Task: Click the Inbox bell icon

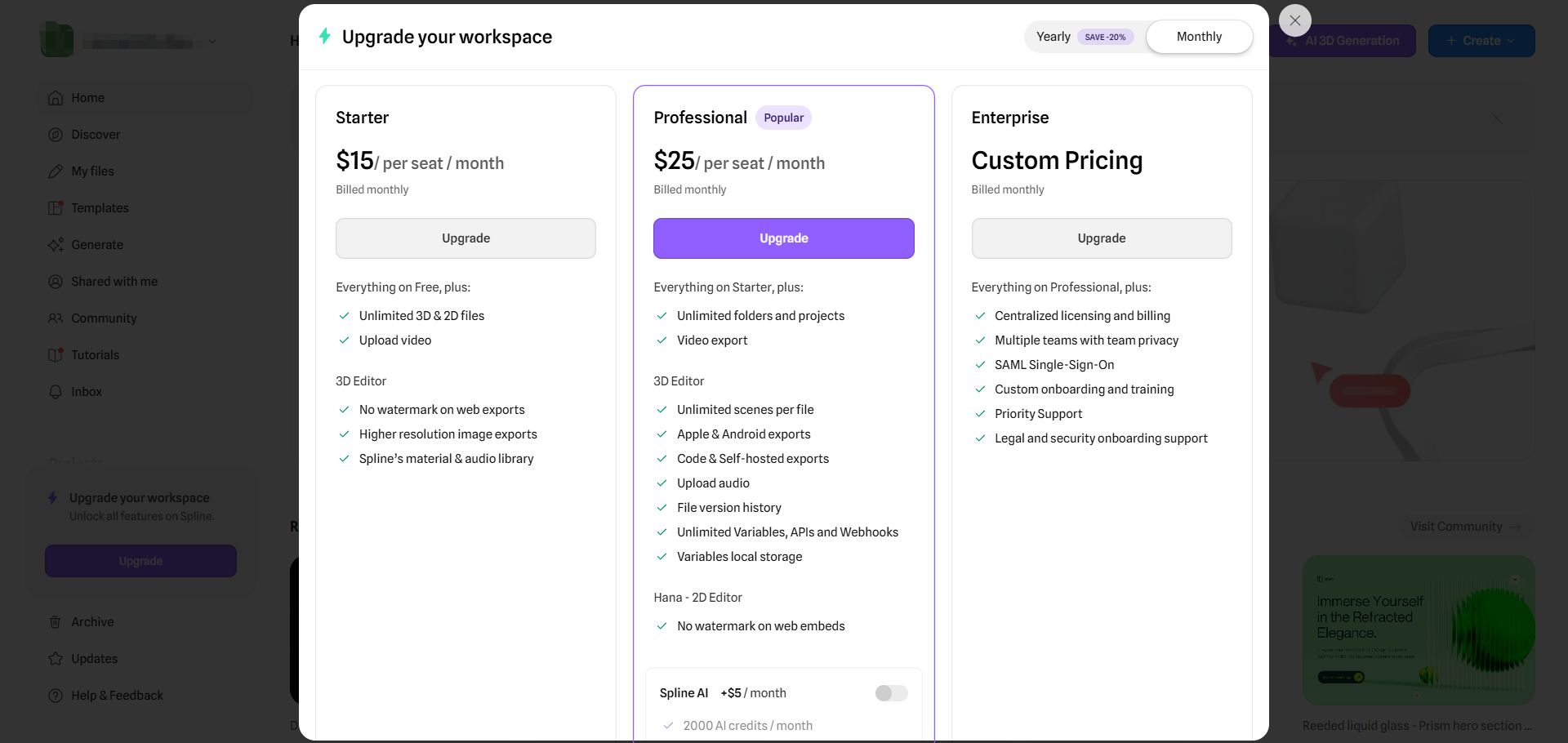Action: (x=56, y=392)
